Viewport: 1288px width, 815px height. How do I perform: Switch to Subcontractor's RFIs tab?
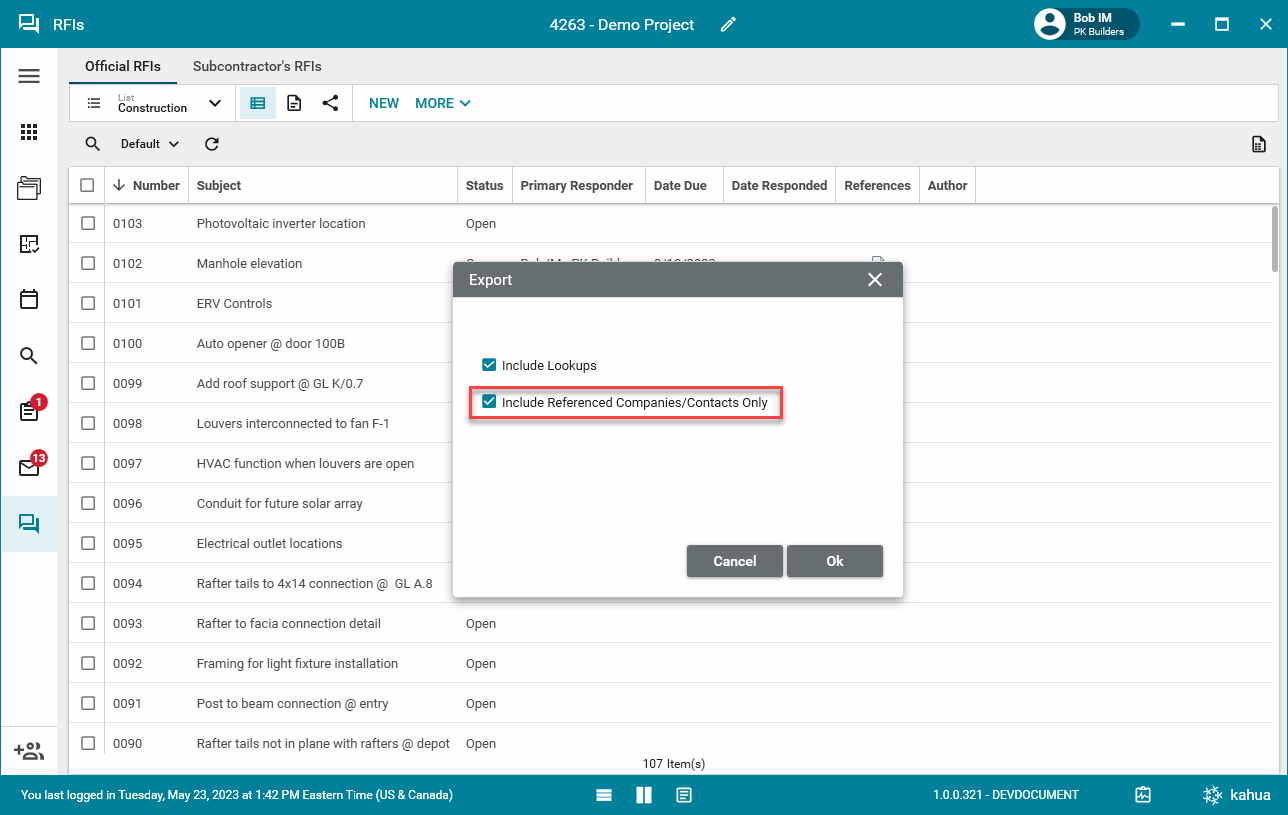pyautogui.click(x=257, y=66)
